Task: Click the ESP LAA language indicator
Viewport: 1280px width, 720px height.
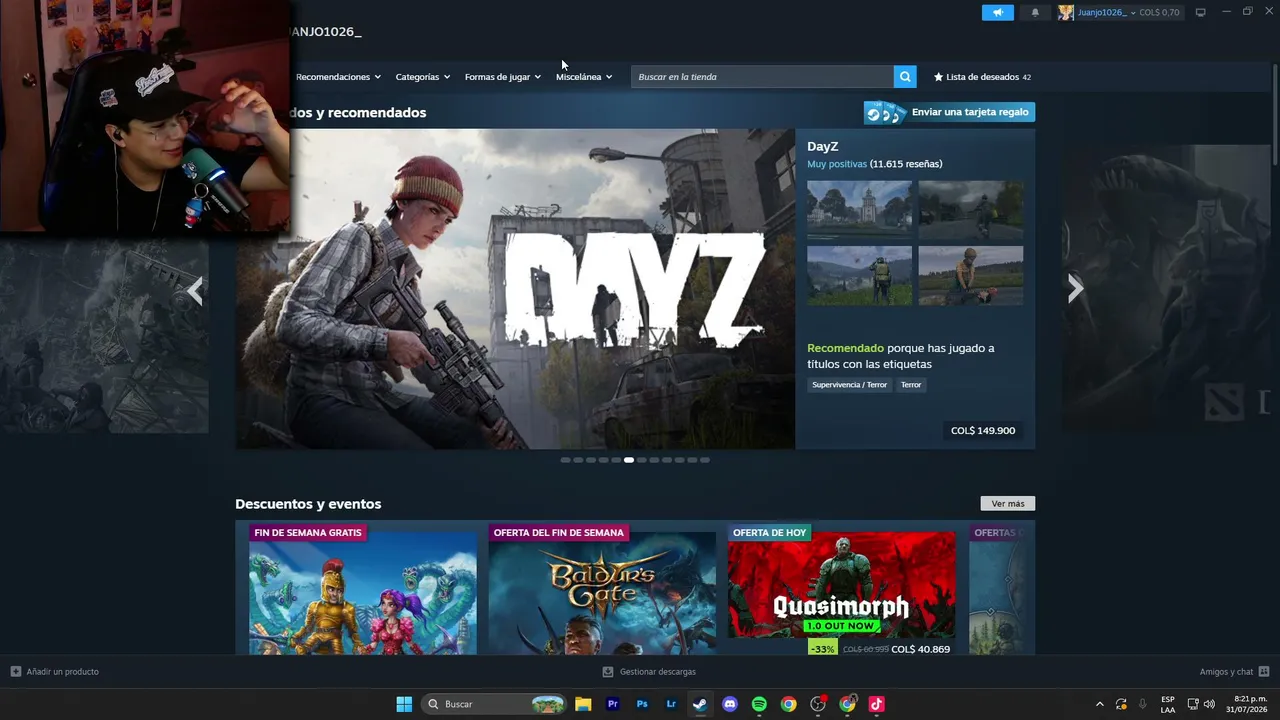Action: [1168, 704]
